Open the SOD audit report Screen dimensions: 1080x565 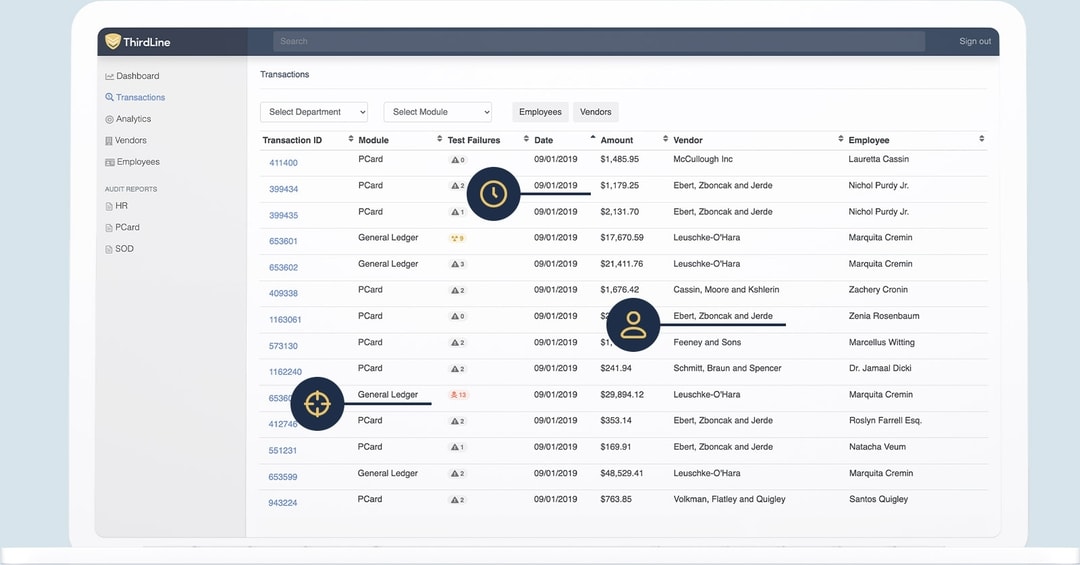pyautogui.click(x=120, y=249)
